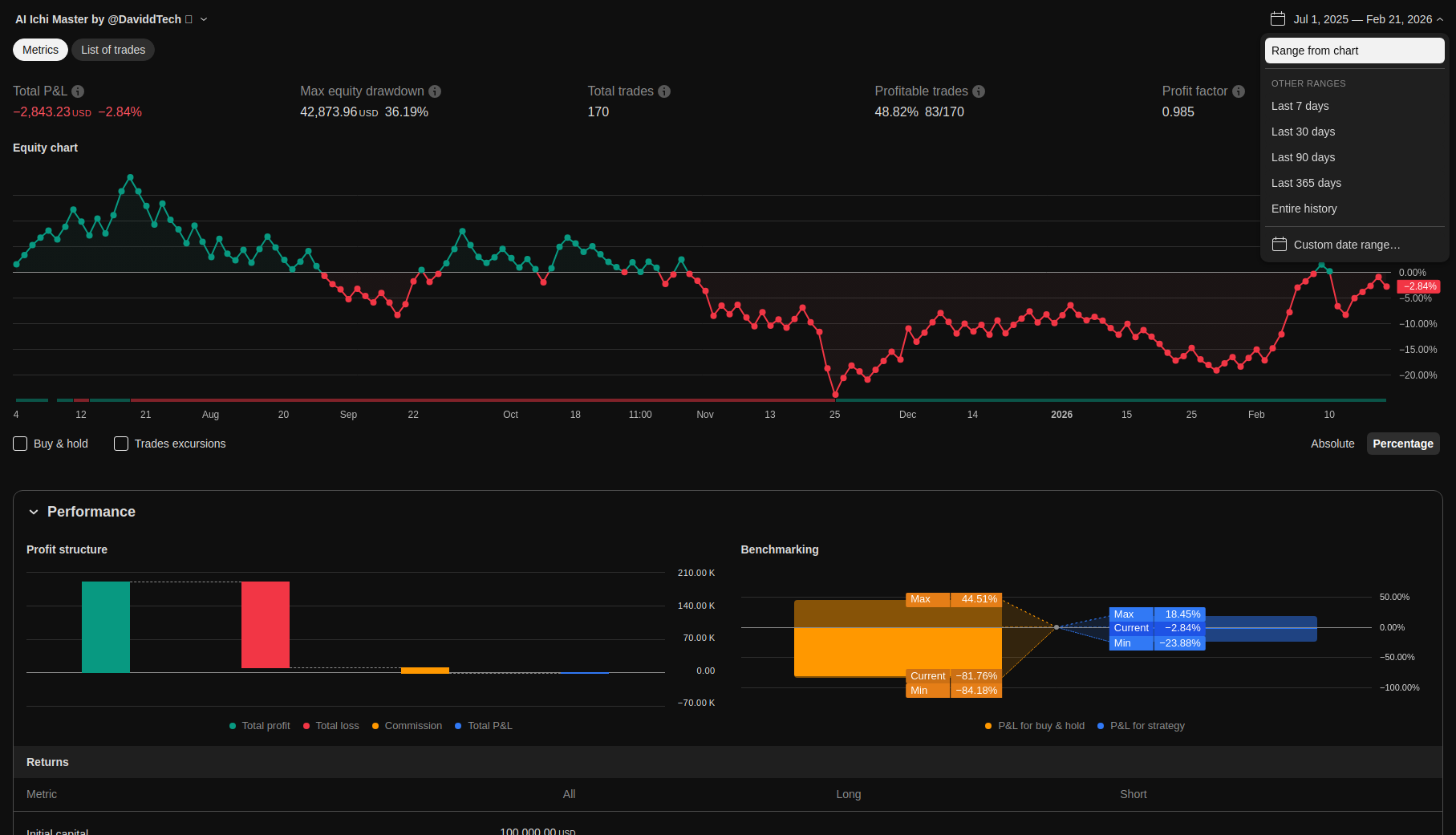Screen dimensions: 1456x835
Task: Click info icon next to Profit factor
Action: pyautogui.click(x=1239, y=91)
